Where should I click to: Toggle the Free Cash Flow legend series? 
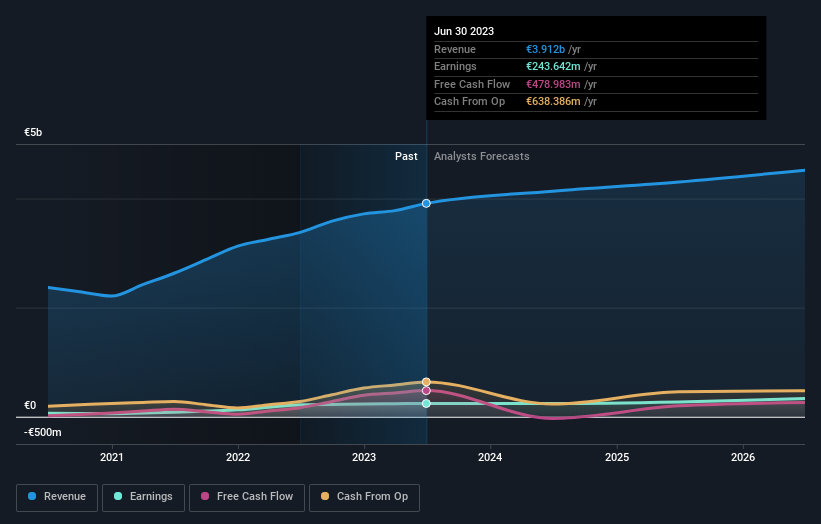tap(247, 497)
